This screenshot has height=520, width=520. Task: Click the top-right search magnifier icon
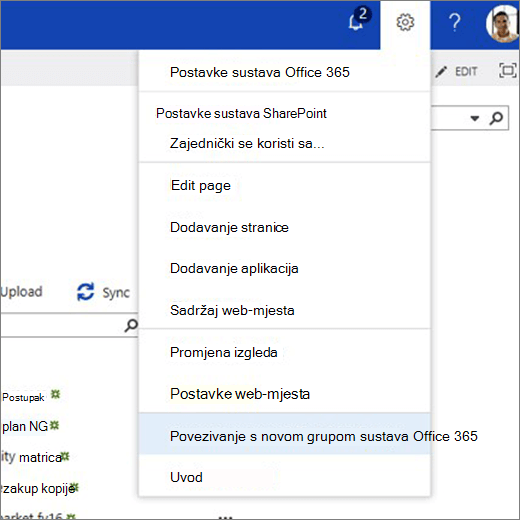click(496, 118)
